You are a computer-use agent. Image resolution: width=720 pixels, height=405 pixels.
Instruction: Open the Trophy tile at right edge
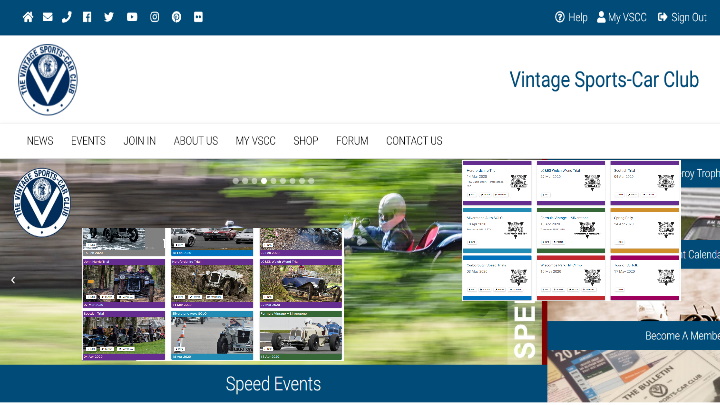click(700, 173)
